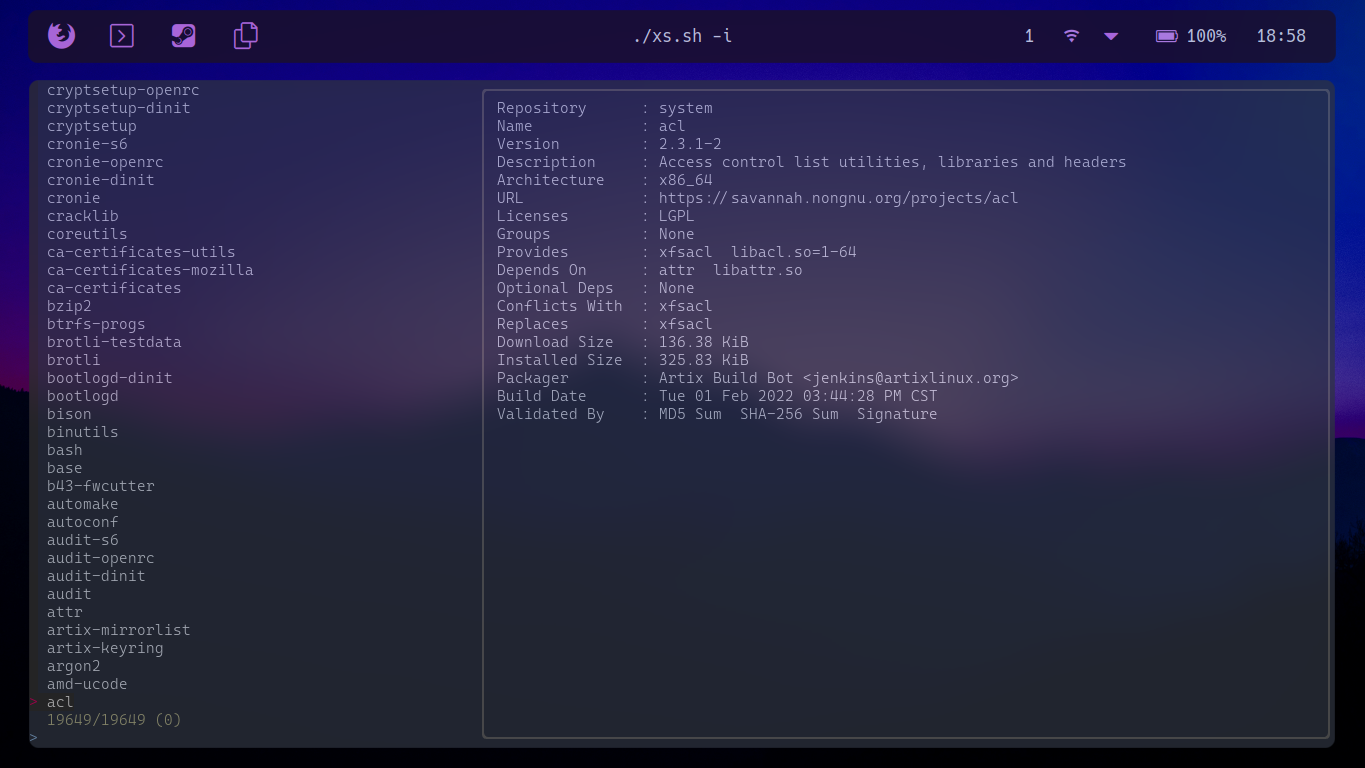Expand the system tray dropdown arrow

point(1110,37)
